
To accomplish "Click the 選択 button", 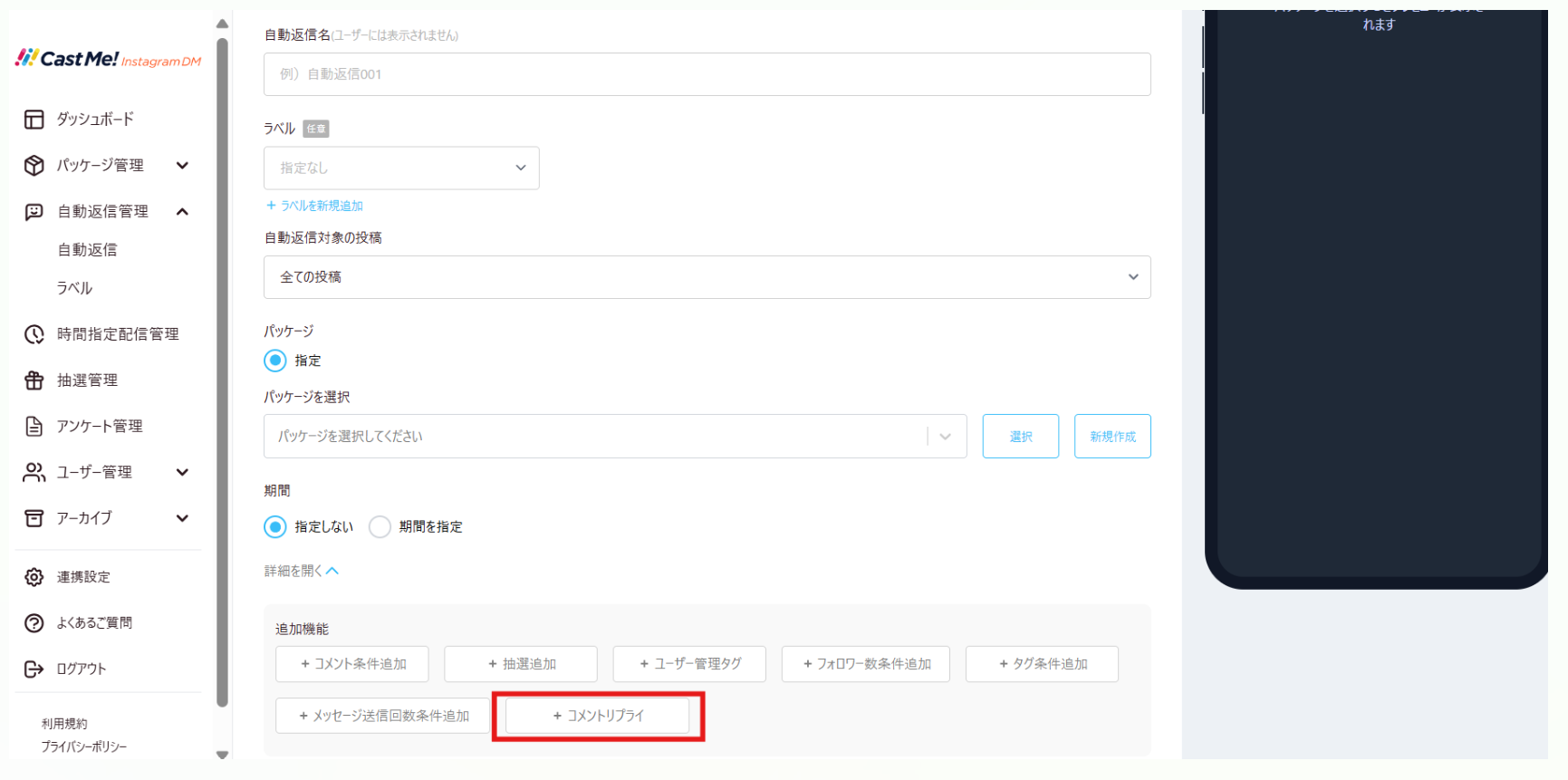I will [1021, 437].
